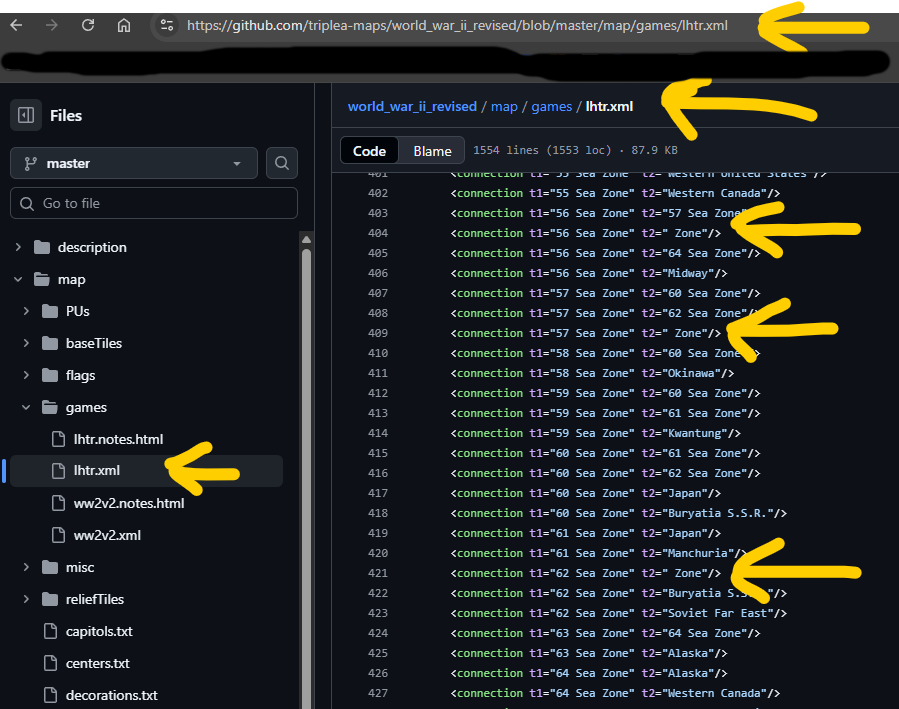Open ww2v2.notes.html in the file tree
899x709 pixels.
coord(129,503)
